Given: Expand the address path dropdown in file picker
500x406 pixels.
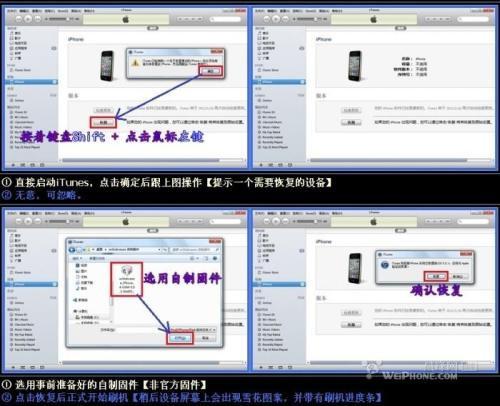Looking at the screenshot, I should click(x=159, y=250).
